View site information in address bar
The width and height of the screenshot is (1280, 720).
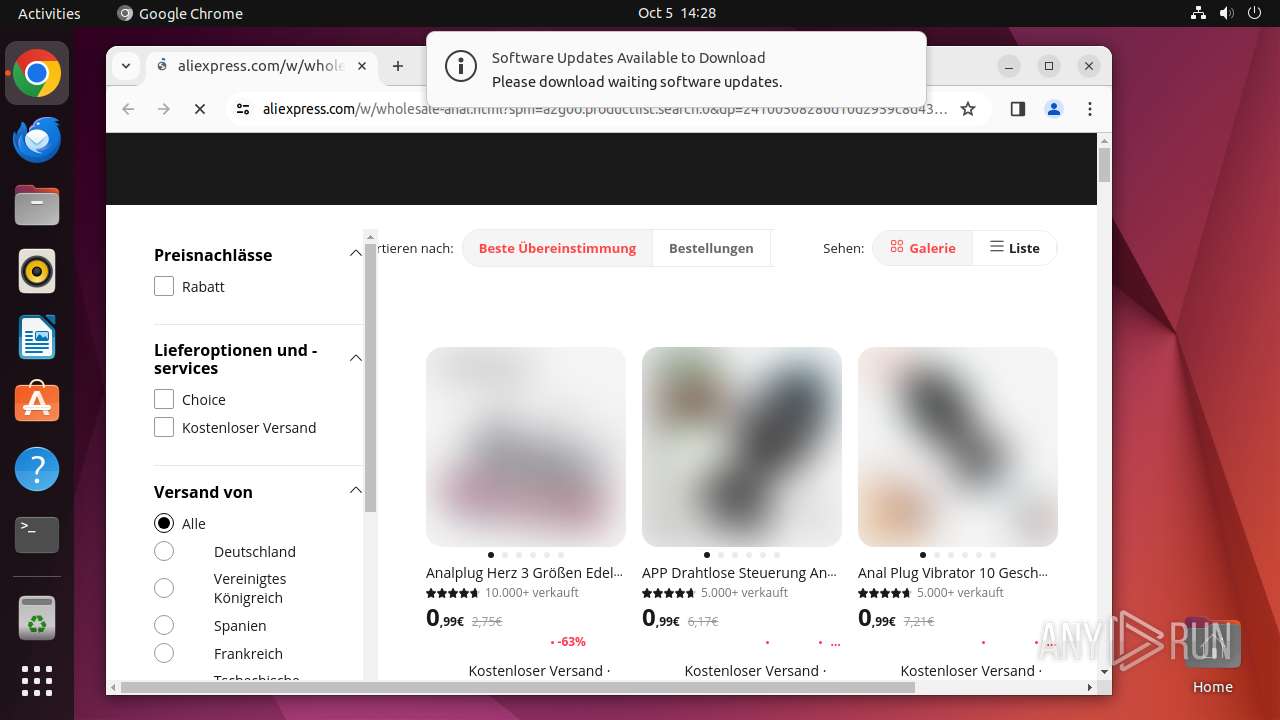(x=243, y=109)
